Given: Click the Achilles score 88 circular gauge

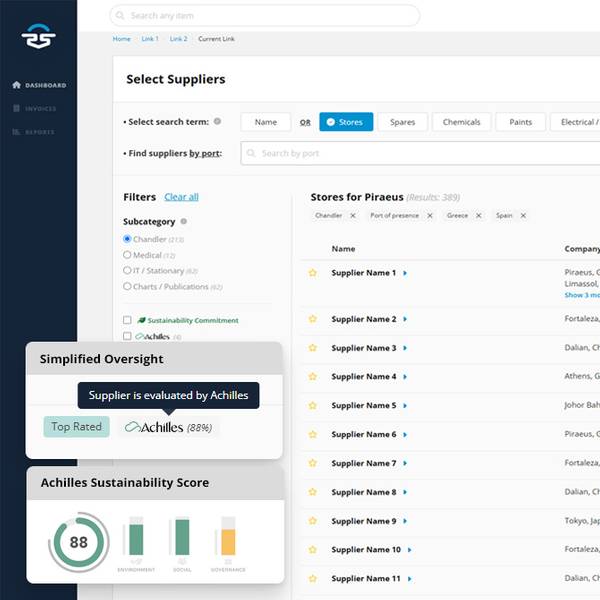Looking at the screenshot, I should (x=78, y=542).
